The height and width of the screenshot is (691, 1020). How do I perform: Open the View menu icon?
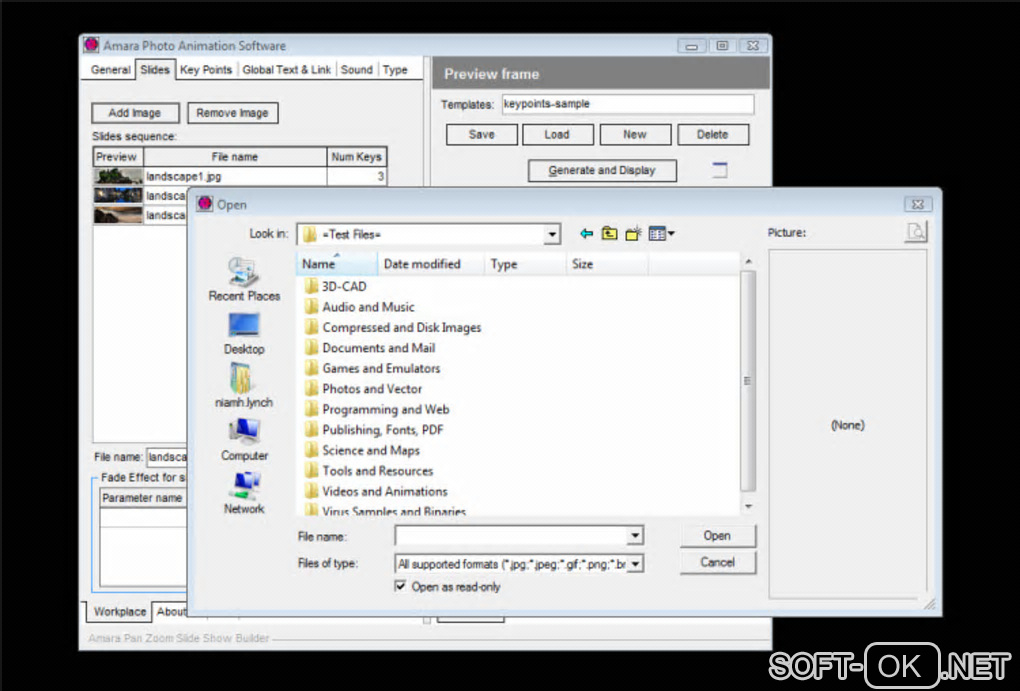(x=661, y=234)
